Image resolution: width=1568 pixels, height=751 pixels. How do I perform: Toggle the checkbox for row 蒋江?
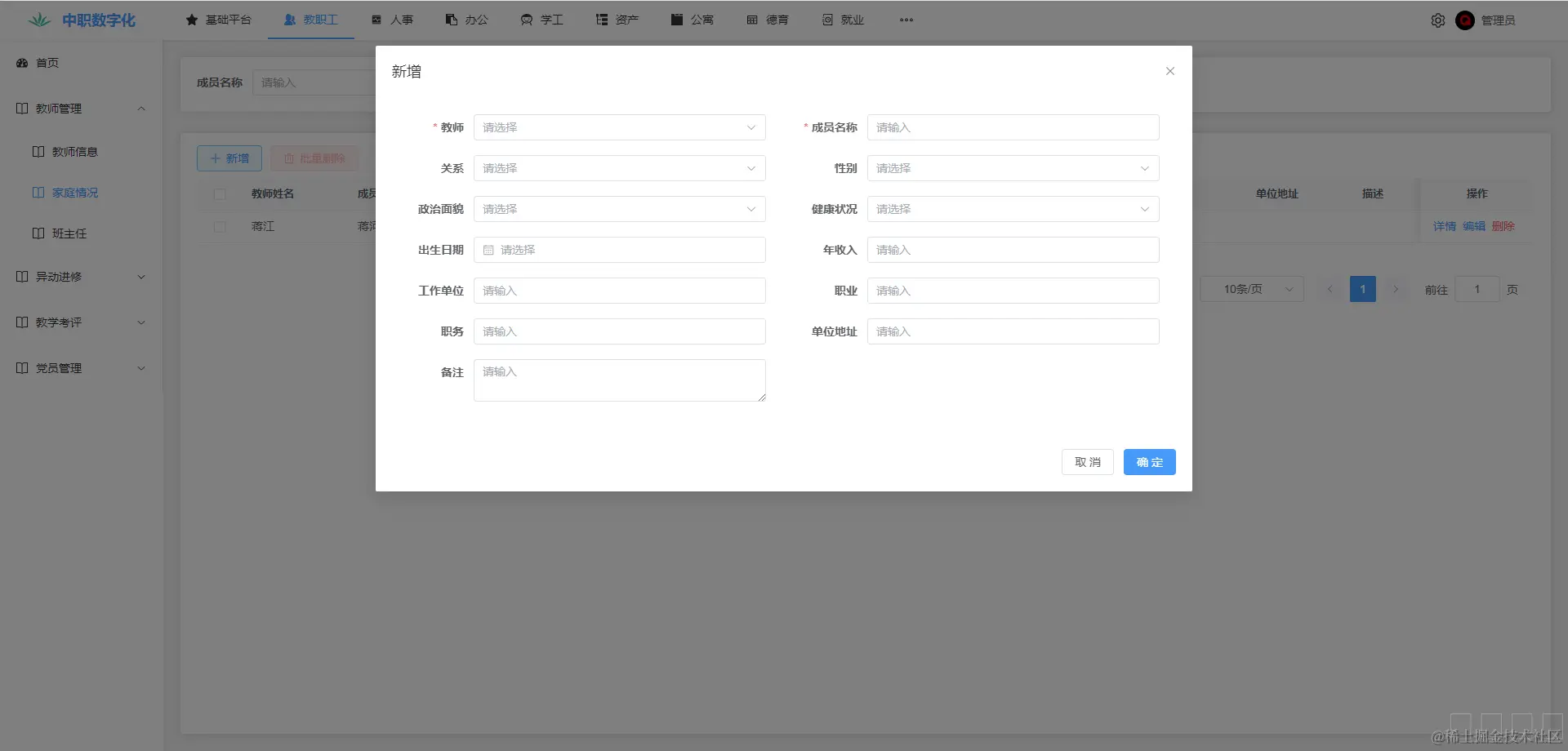(x=220, y=227)
